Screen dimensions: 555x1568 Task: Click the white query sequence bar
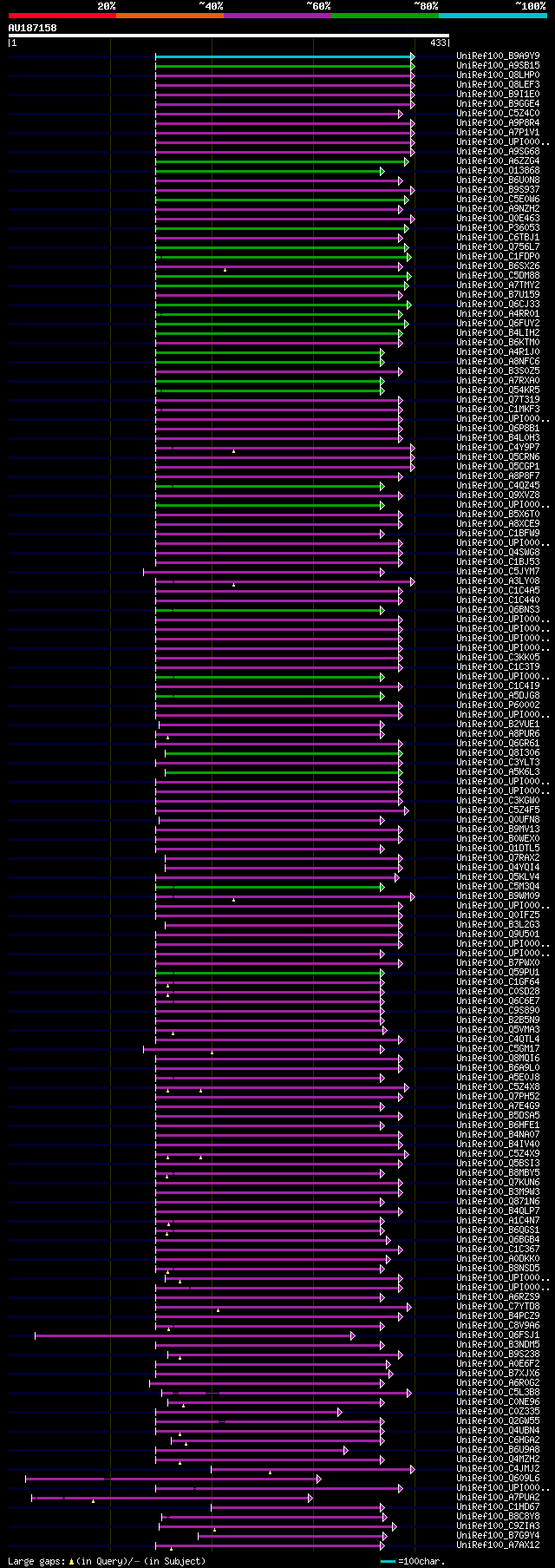click(x=229, y=36)
